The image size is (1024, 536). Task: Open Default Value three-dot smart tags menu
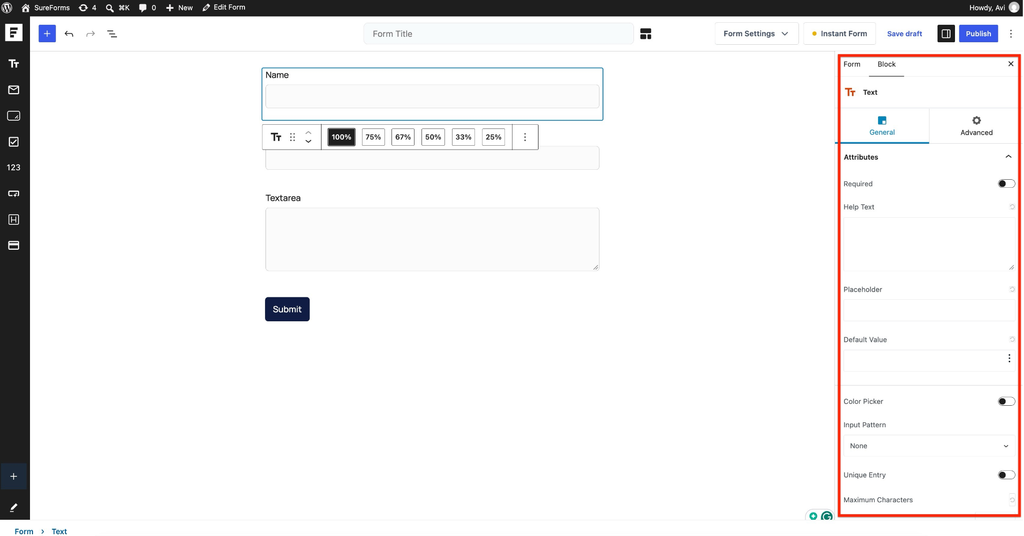[x=1009, y=358]
